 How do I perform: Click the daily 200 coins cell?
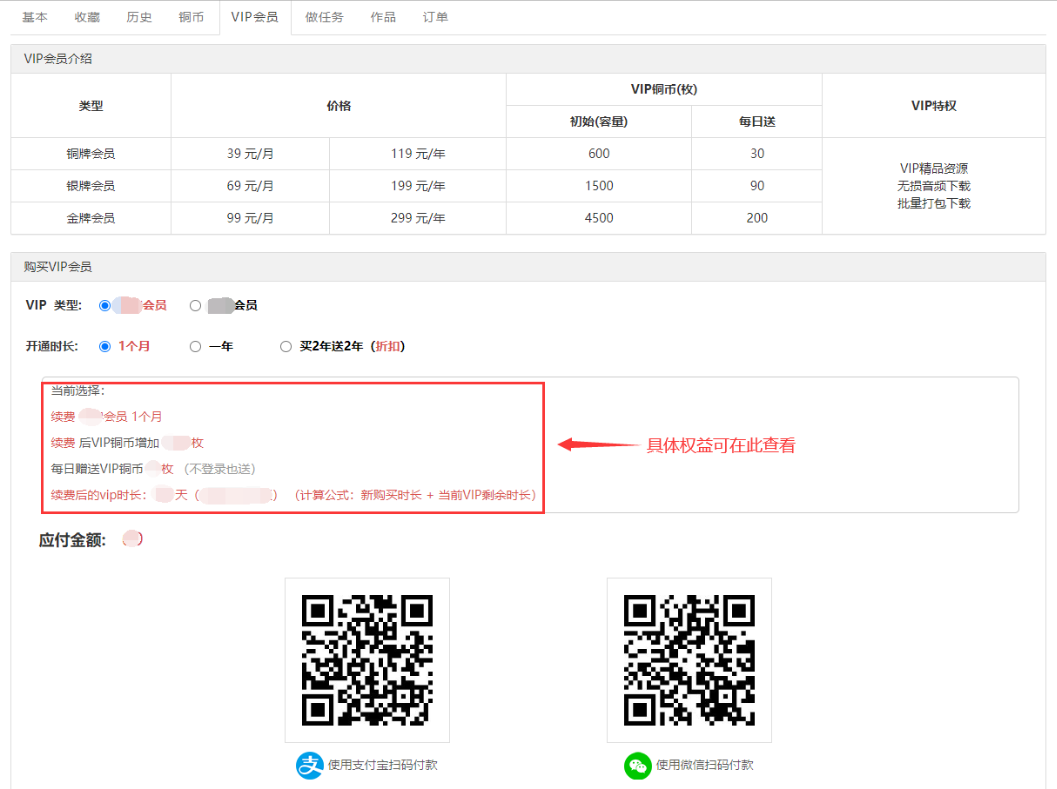coord(757,218)
